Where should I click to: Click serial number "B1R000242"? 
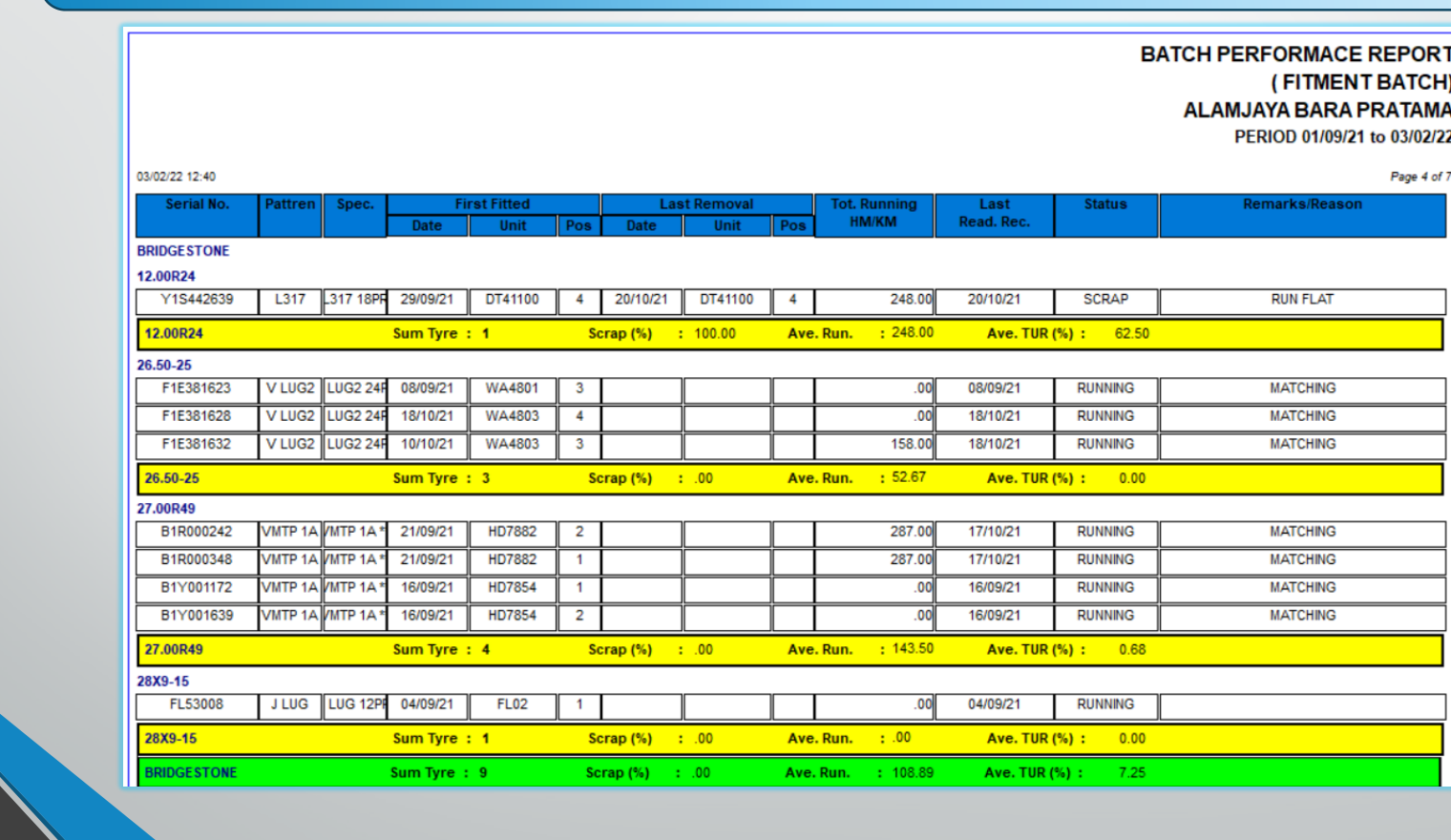coord(197,532)
